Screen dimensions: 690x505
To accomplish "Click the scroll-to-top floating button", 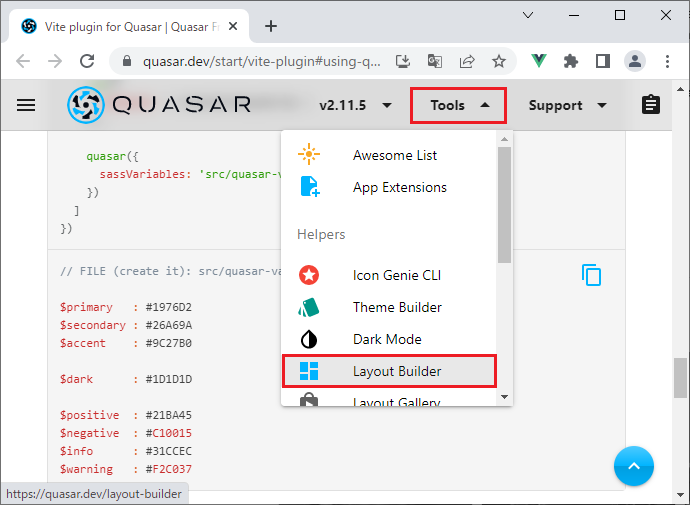I will [634, 466].
